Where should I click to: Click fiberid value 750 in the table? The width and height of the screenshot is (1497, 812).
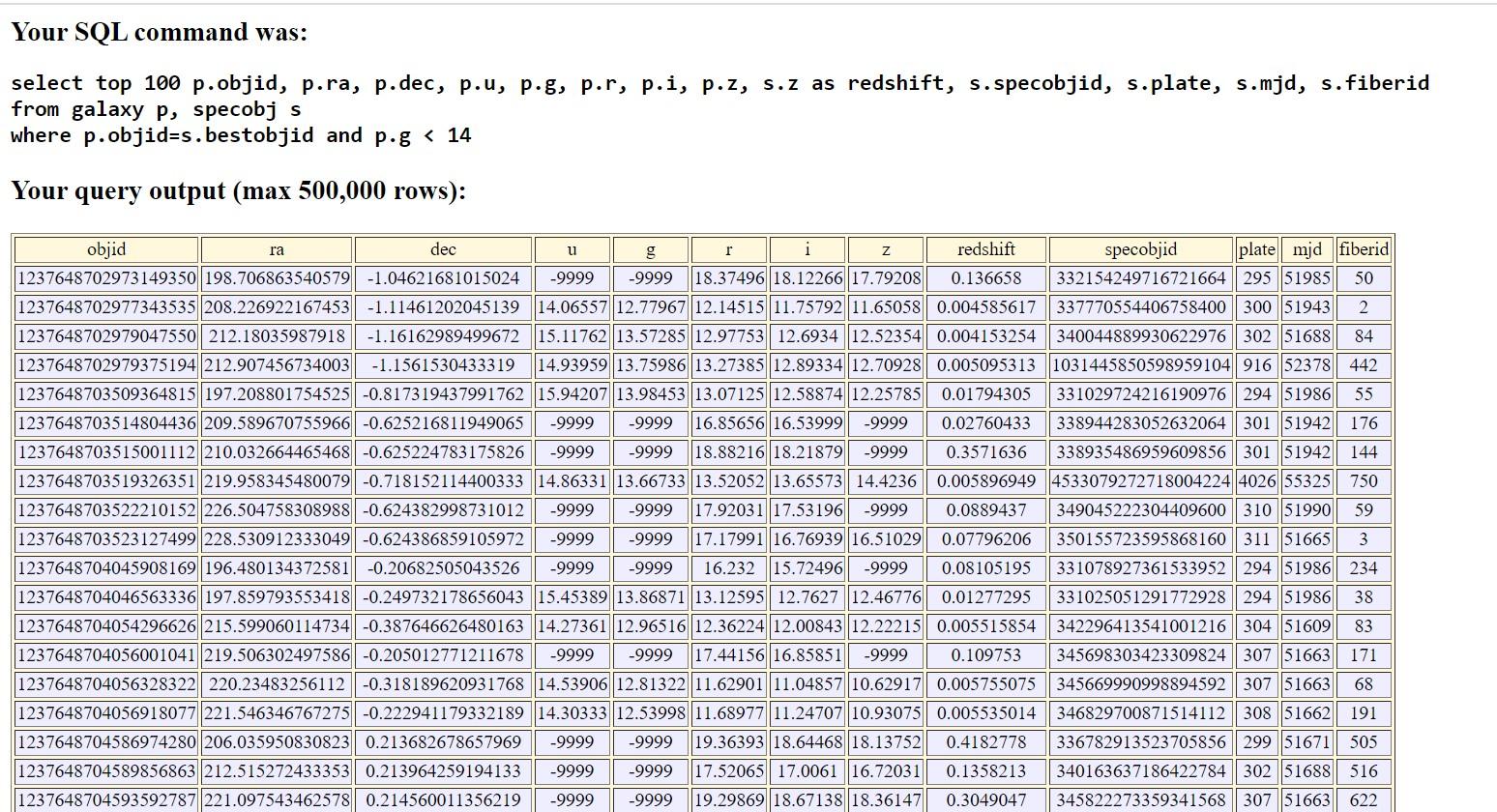point(1363,481)
